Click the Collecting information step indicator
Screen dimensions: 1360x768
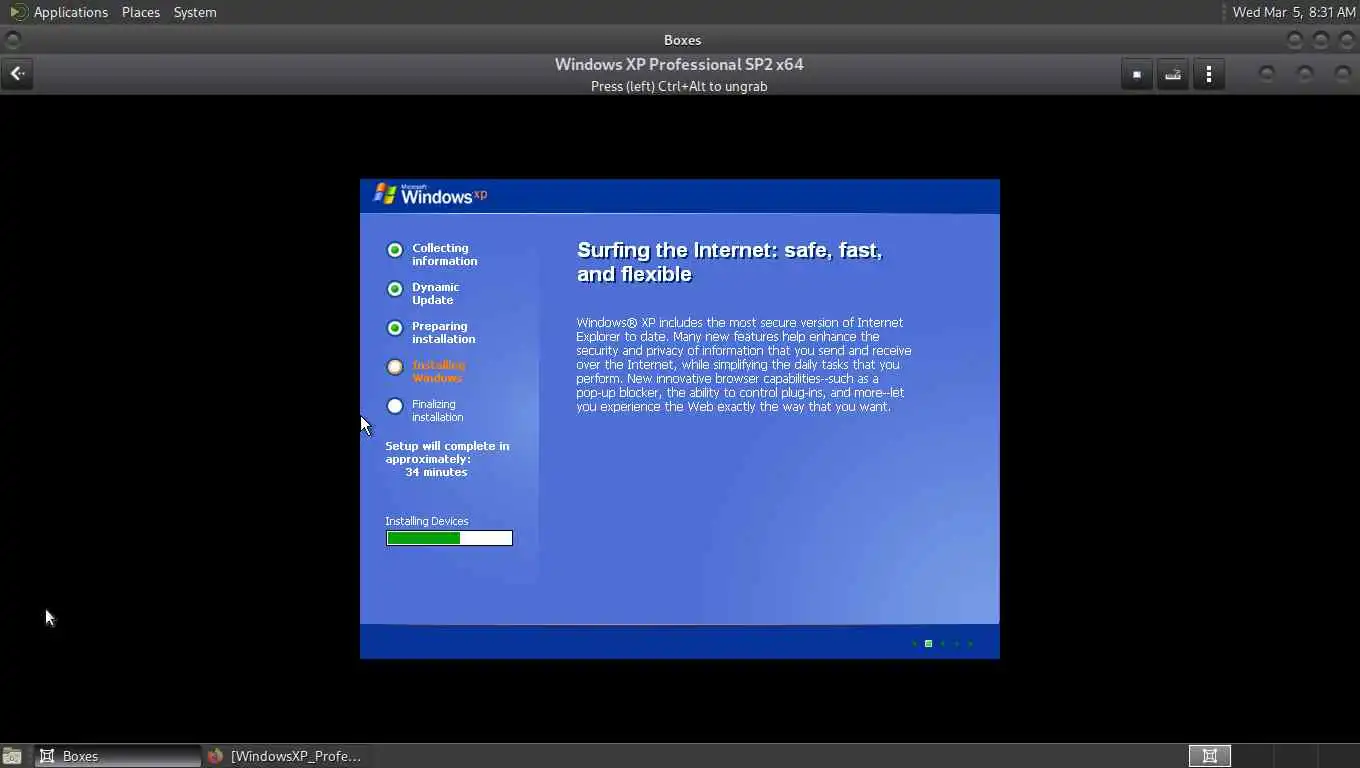(x=395, y=250)
